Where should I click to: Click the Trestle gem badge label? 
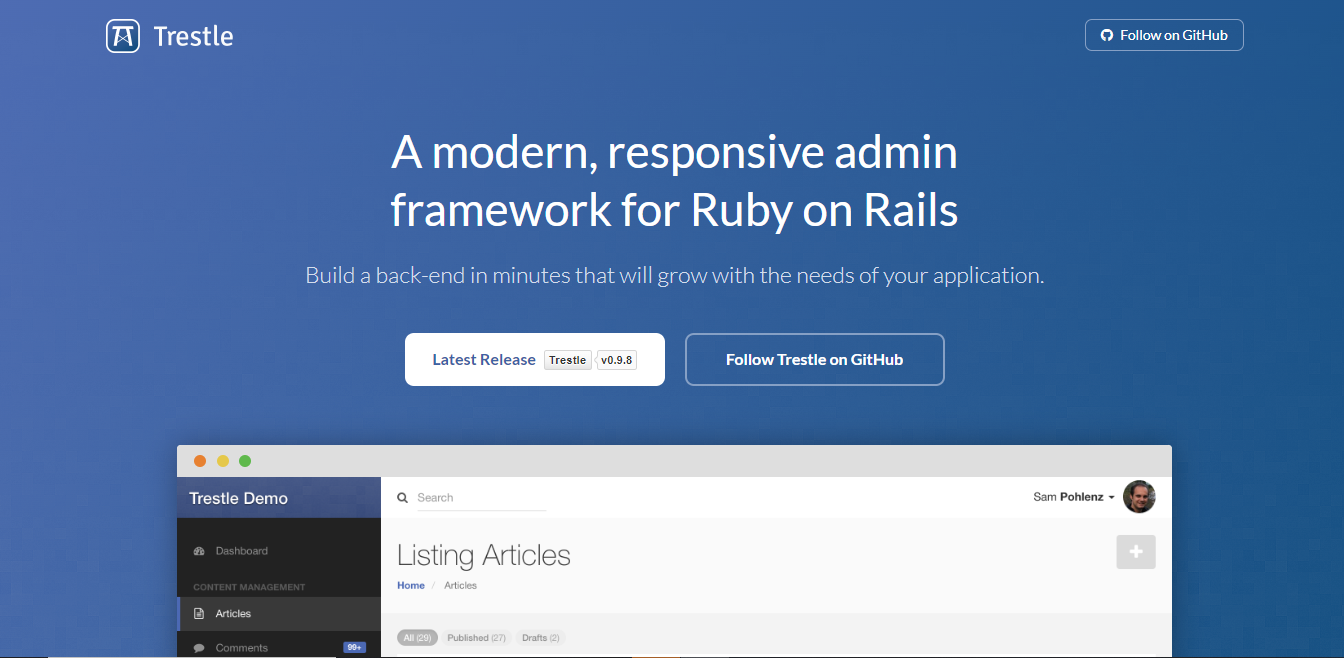567,360
